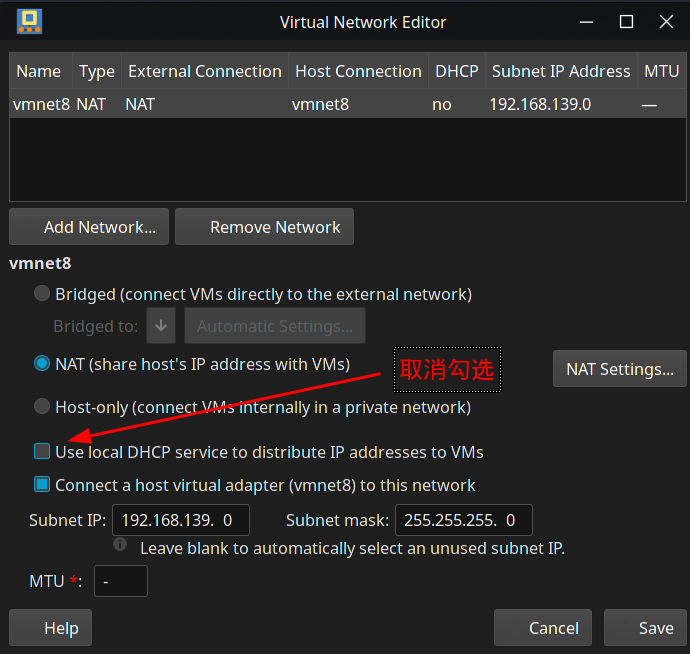Sort by the DHCP column header
Screen dimensions: 690x654
(457, 71)
